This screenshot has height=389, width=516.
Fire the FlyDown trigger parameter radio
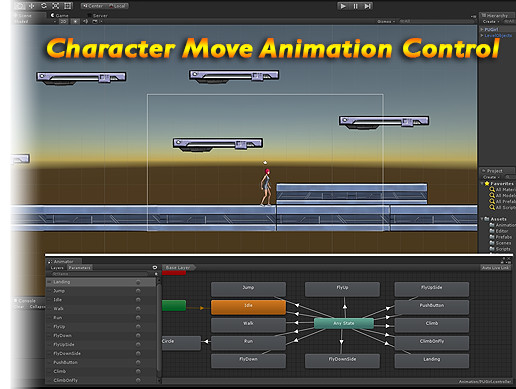click(138, 336)
